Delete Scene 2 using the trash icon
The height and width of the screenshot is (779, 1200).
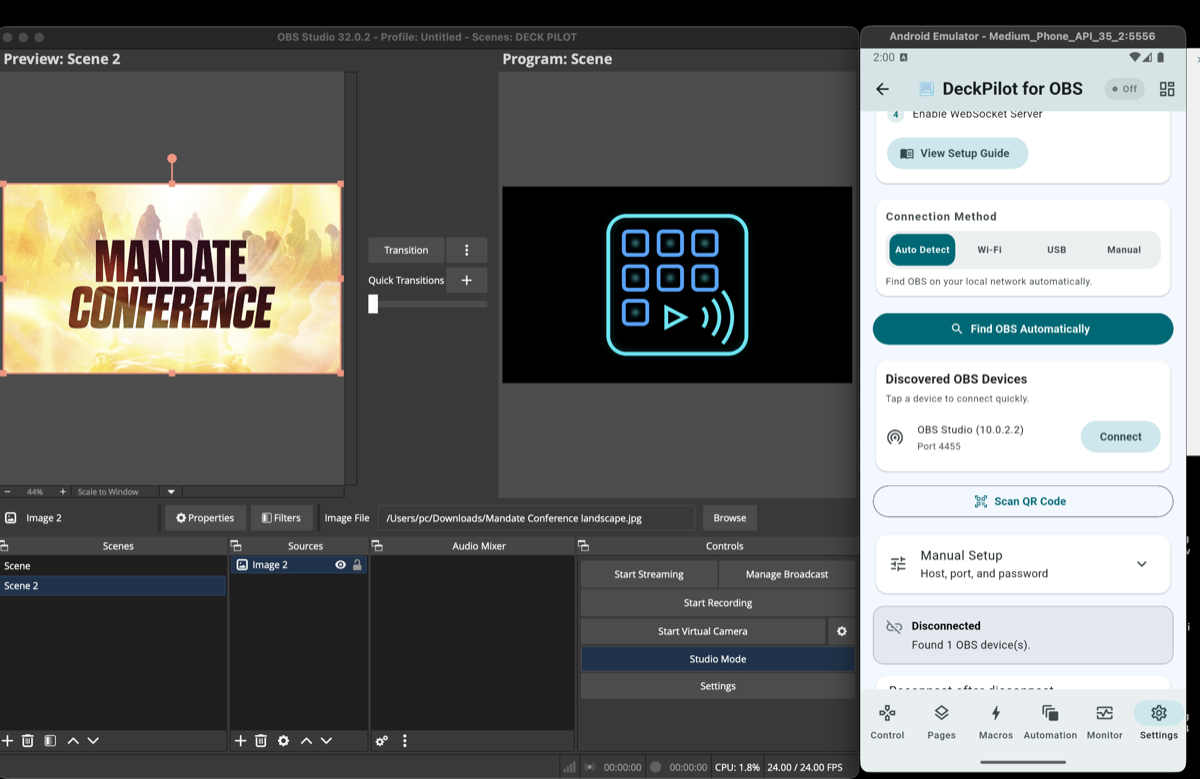tap(29, 740)
